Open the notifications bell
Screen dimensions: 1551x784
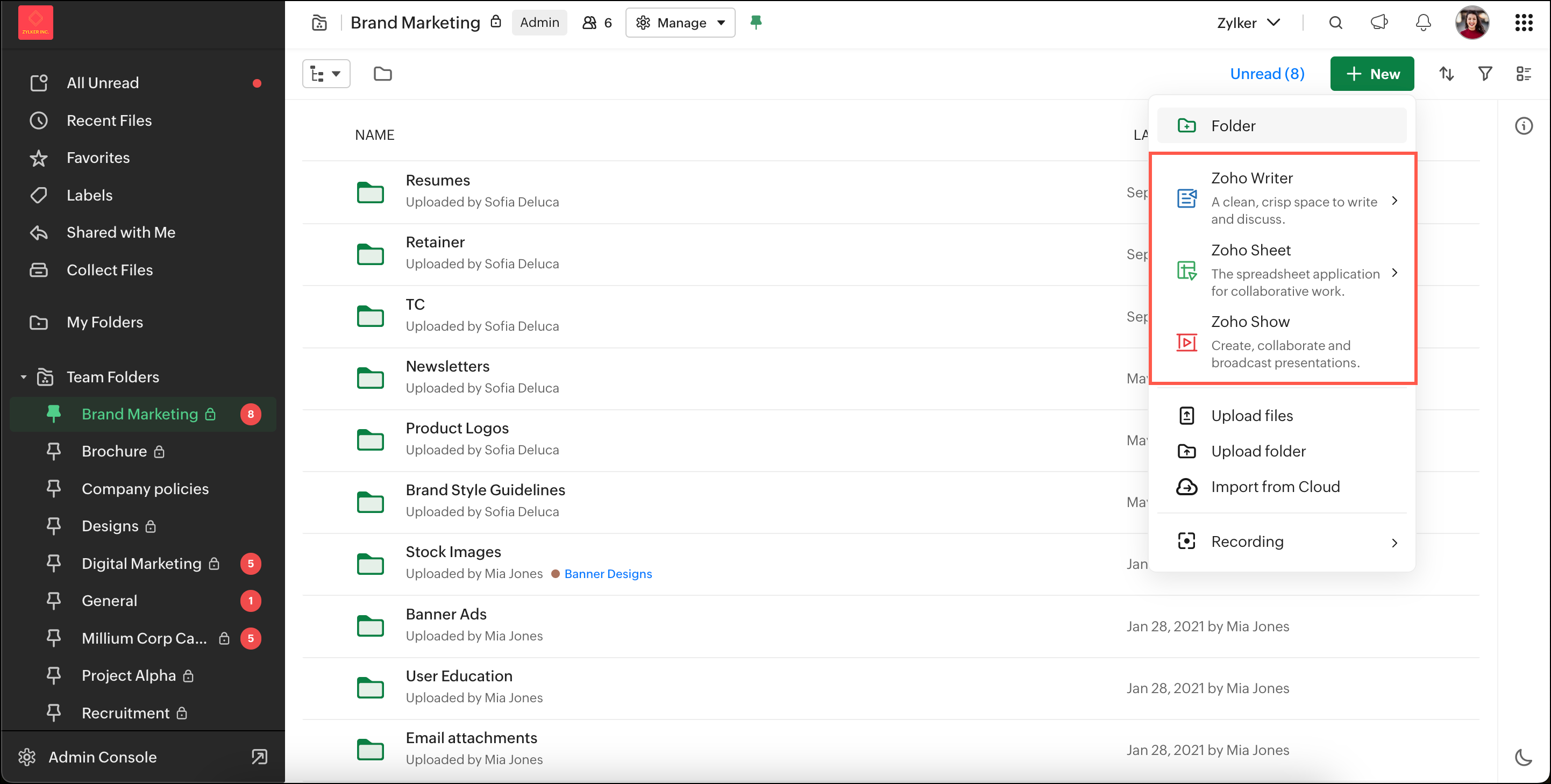pos(1423,23)
